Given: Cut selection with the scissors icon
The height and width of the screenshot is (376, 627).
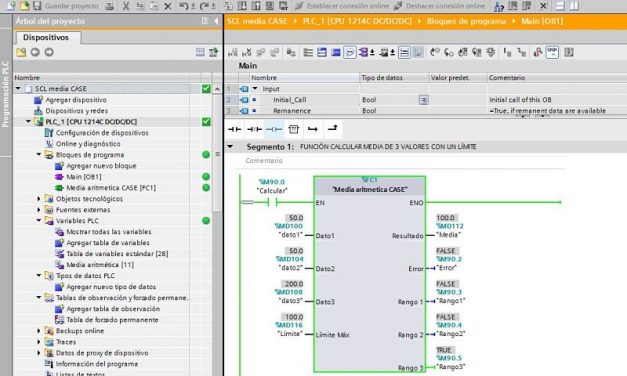Looking at the screenshot, I should [x=126, y=6].
